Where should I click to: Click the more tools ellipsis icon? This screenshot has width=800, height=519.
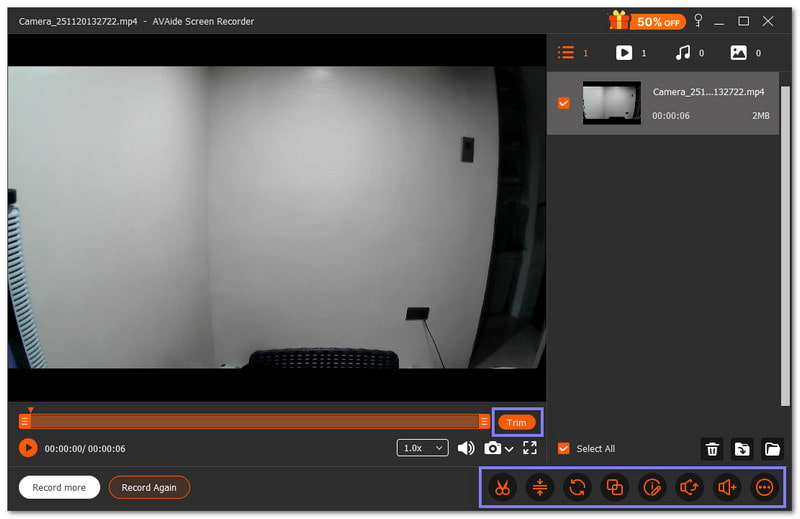[765, 488]
